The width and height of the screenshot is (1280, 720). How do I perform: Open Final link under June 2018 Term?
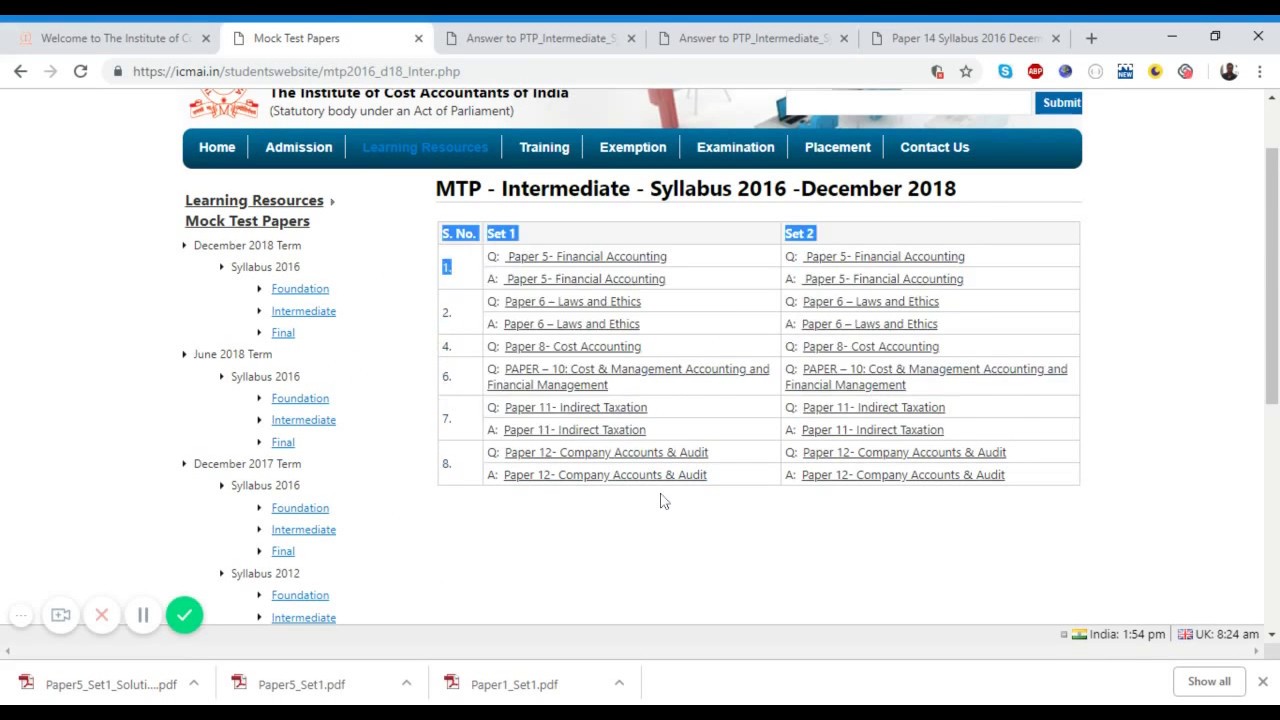[x=283, y=442]
